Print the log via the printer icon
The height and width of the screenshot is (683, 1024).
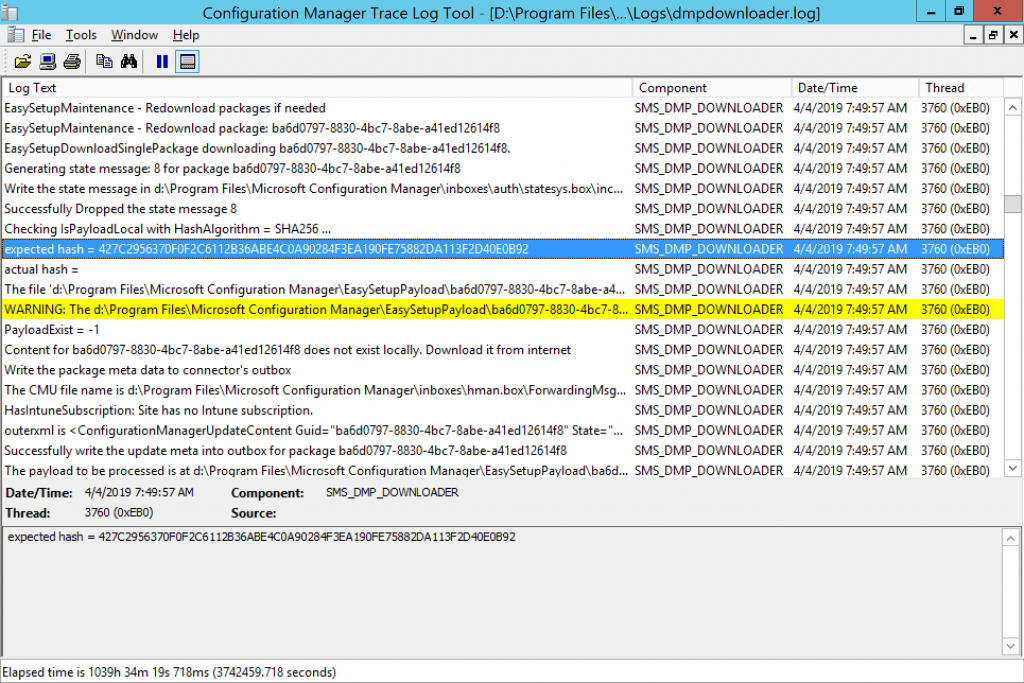pyautogui.click(x=71, y=61)
